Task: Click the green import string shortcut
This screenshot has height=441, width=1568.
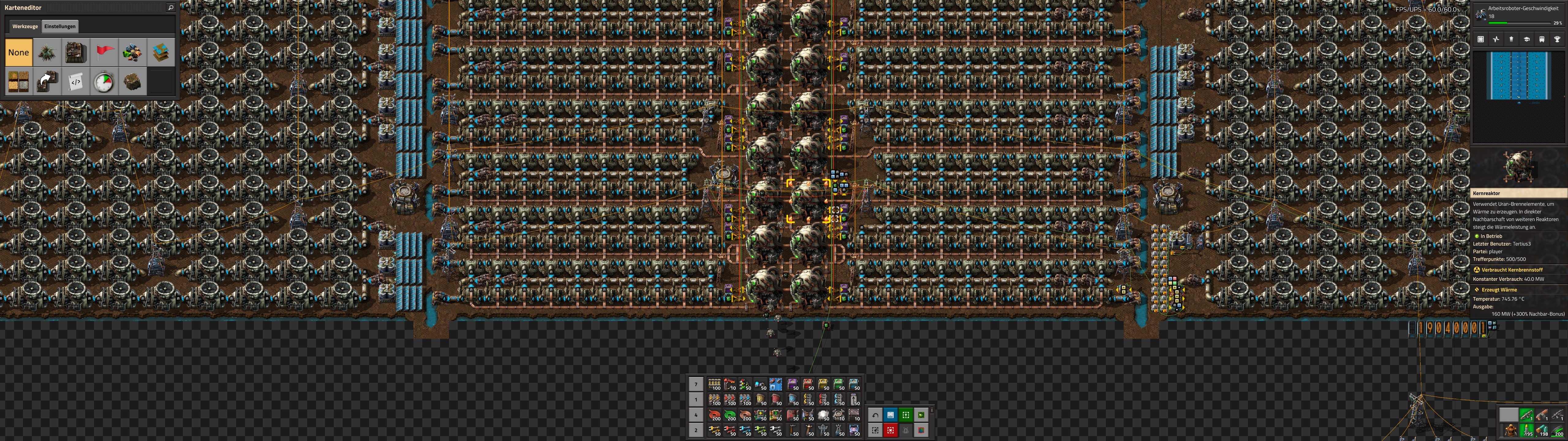Action: (x=906, y=415)
